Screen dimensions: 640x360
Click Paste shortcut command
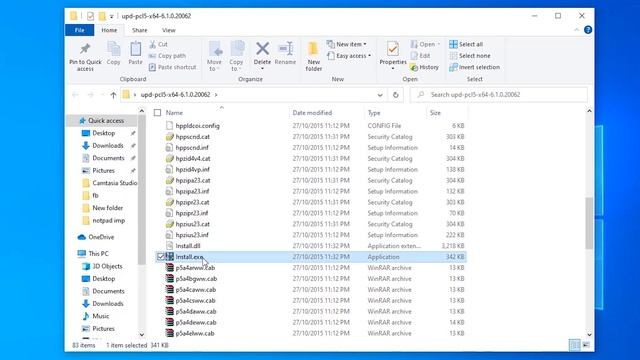click(173, 67)
